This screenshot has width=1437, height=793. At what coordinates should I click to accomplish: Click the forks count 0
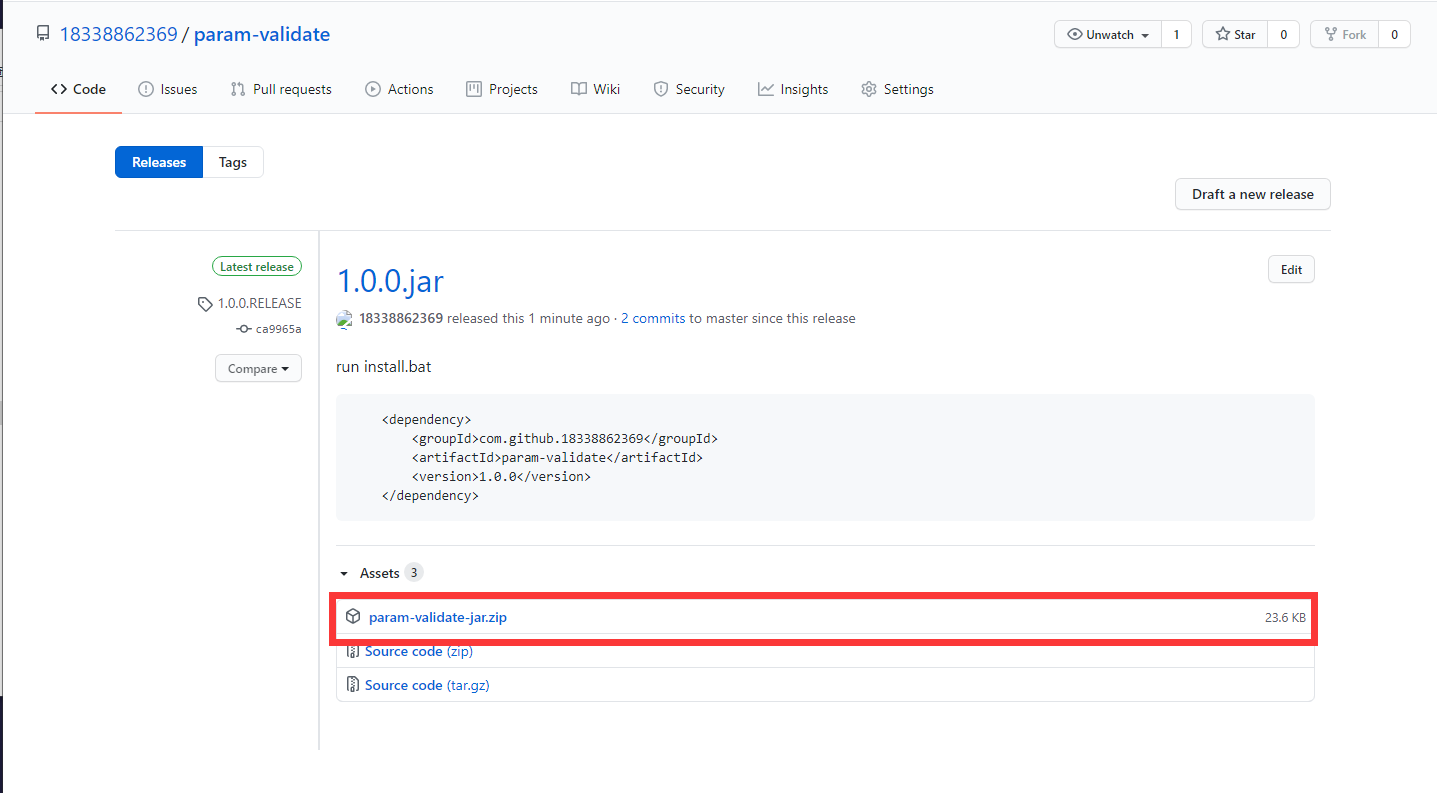pos(1394,34)
